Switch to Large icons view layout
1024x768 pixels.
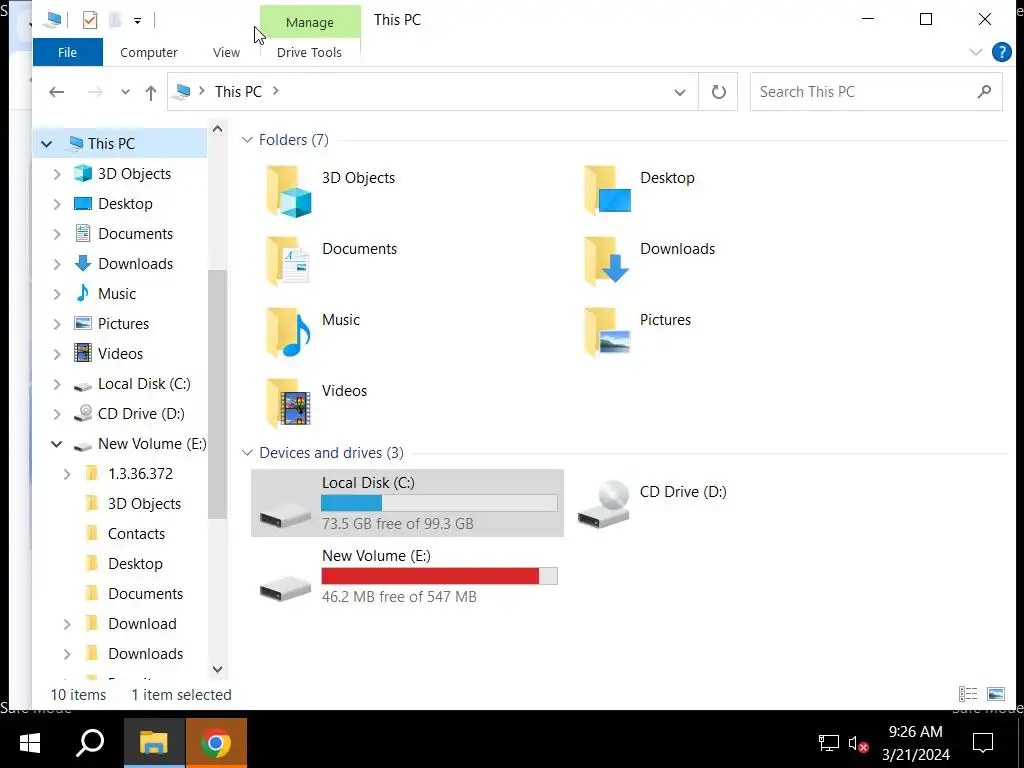(996, 694)
